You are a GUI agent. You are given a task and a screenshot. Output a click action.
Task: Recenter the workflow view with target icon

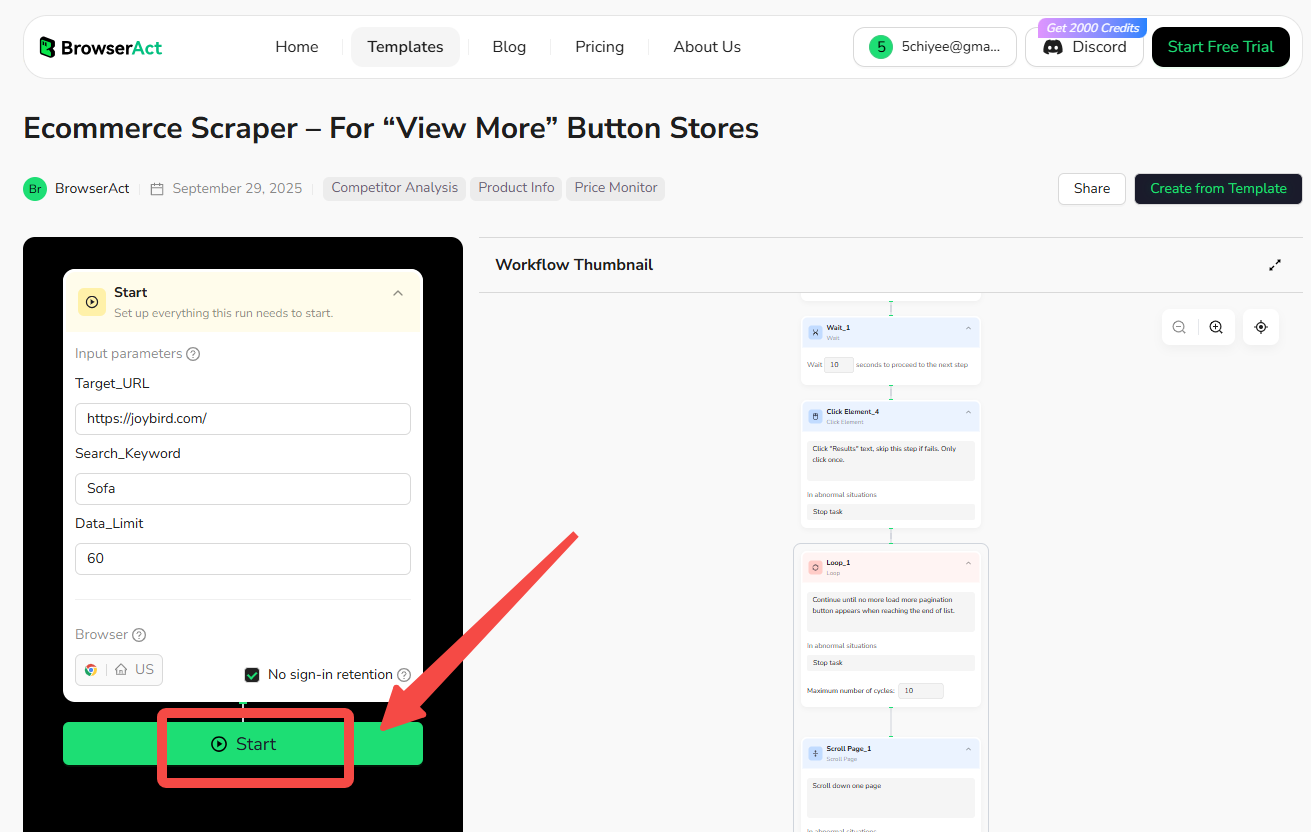[1261, 327]
